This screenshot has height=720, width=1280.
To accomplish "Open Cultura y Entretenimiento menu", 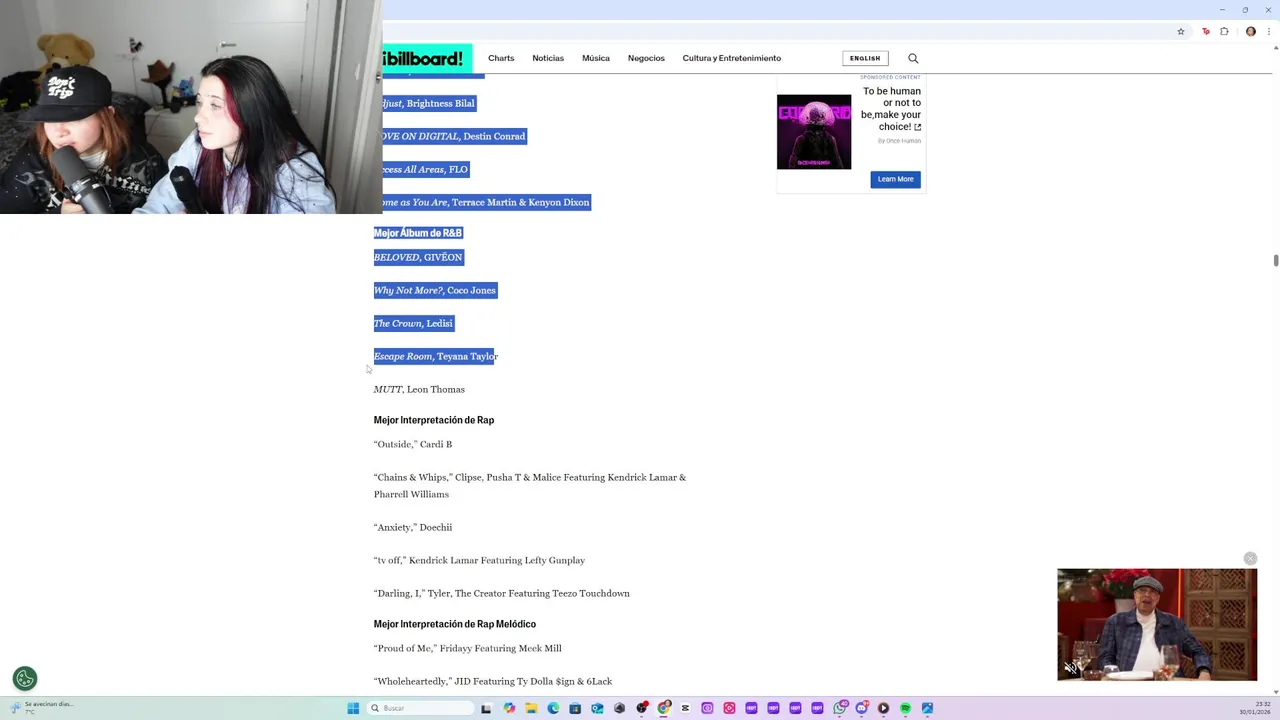I will 732,58.
